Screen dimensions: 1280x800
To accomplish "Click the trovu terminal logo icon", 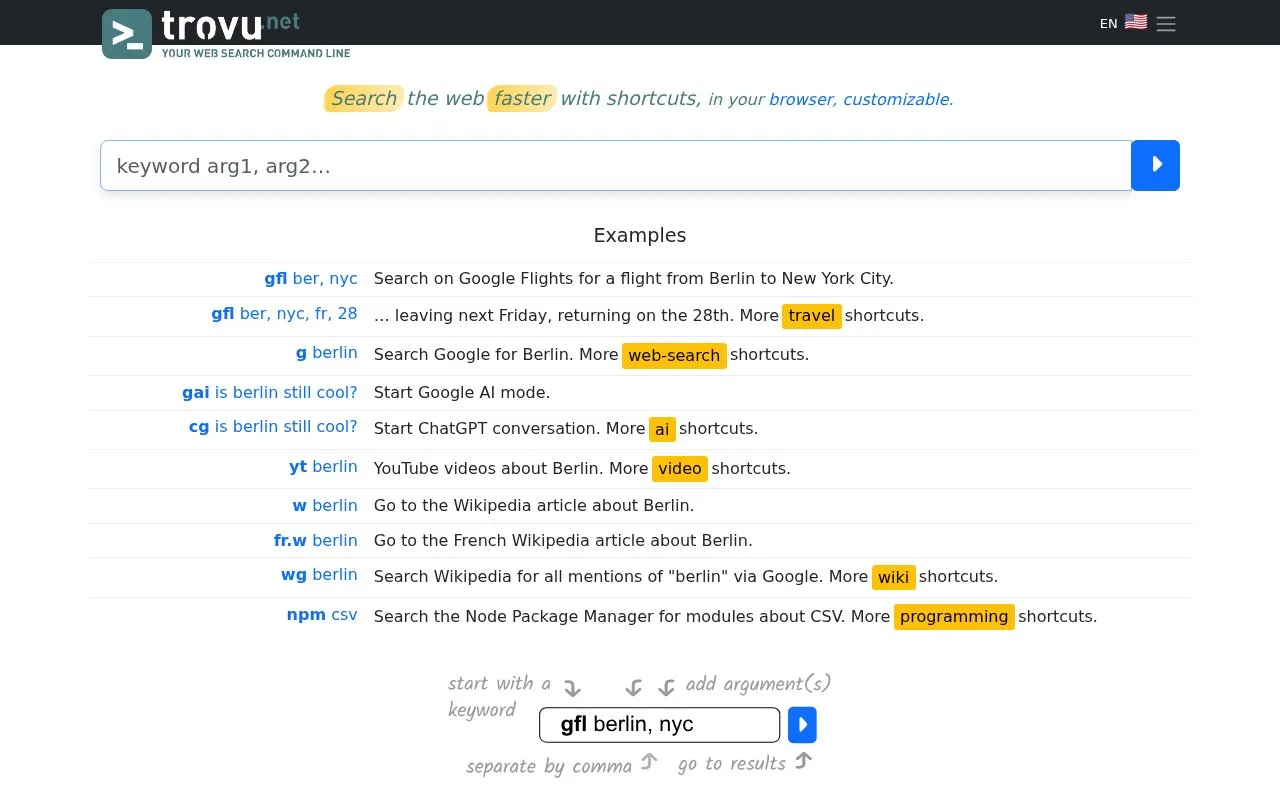I will coord(127,34).
